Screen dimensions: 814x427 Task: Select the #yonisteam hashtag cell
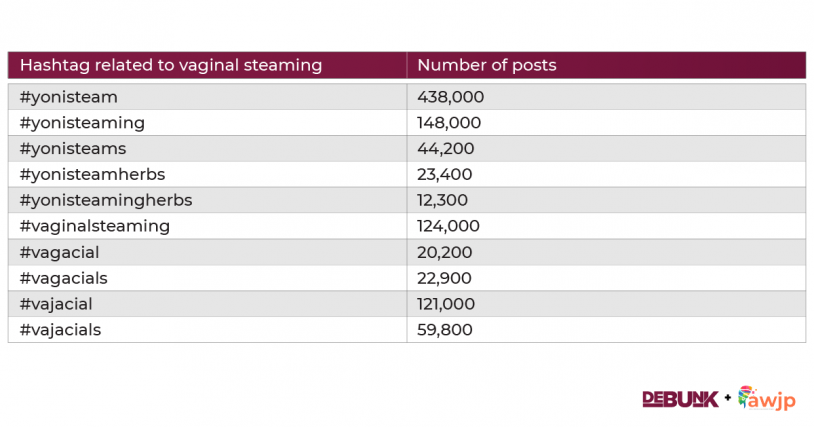(69, 97)
